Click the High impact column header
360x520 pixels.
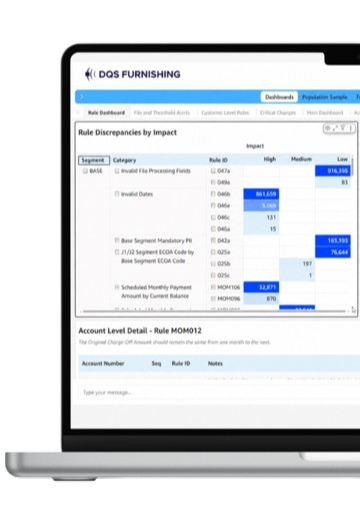pyautogui.click(x=270, y=159)
